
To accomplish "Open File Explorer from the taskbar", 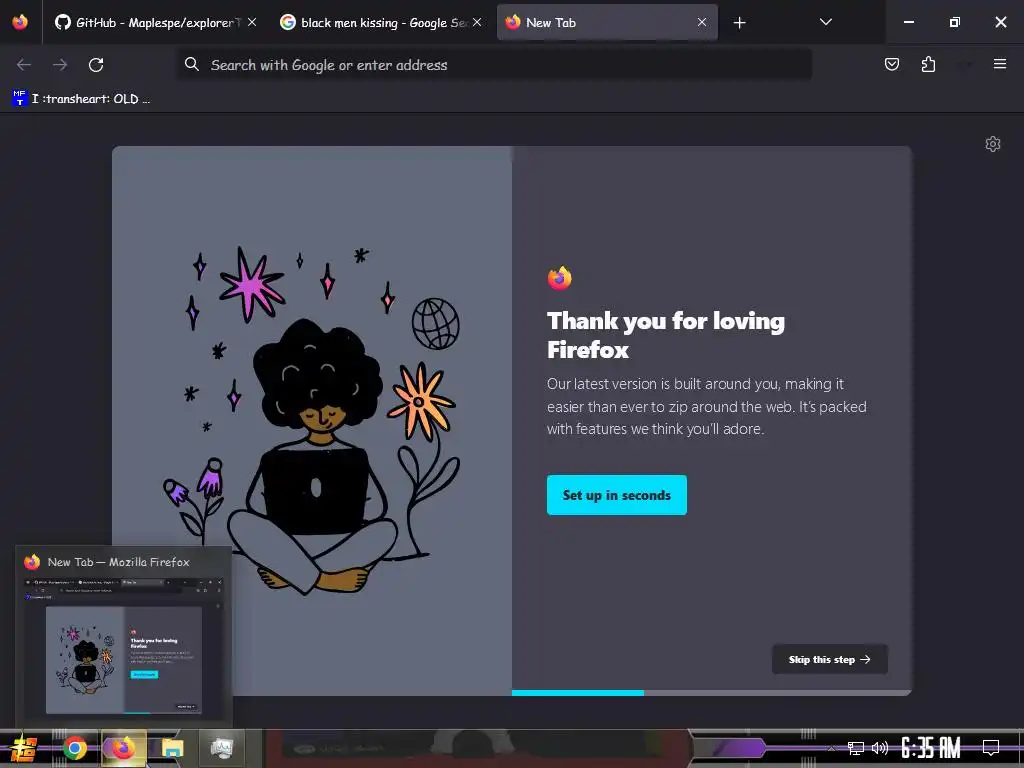I will pyautogui.click(x=172, y=748).
